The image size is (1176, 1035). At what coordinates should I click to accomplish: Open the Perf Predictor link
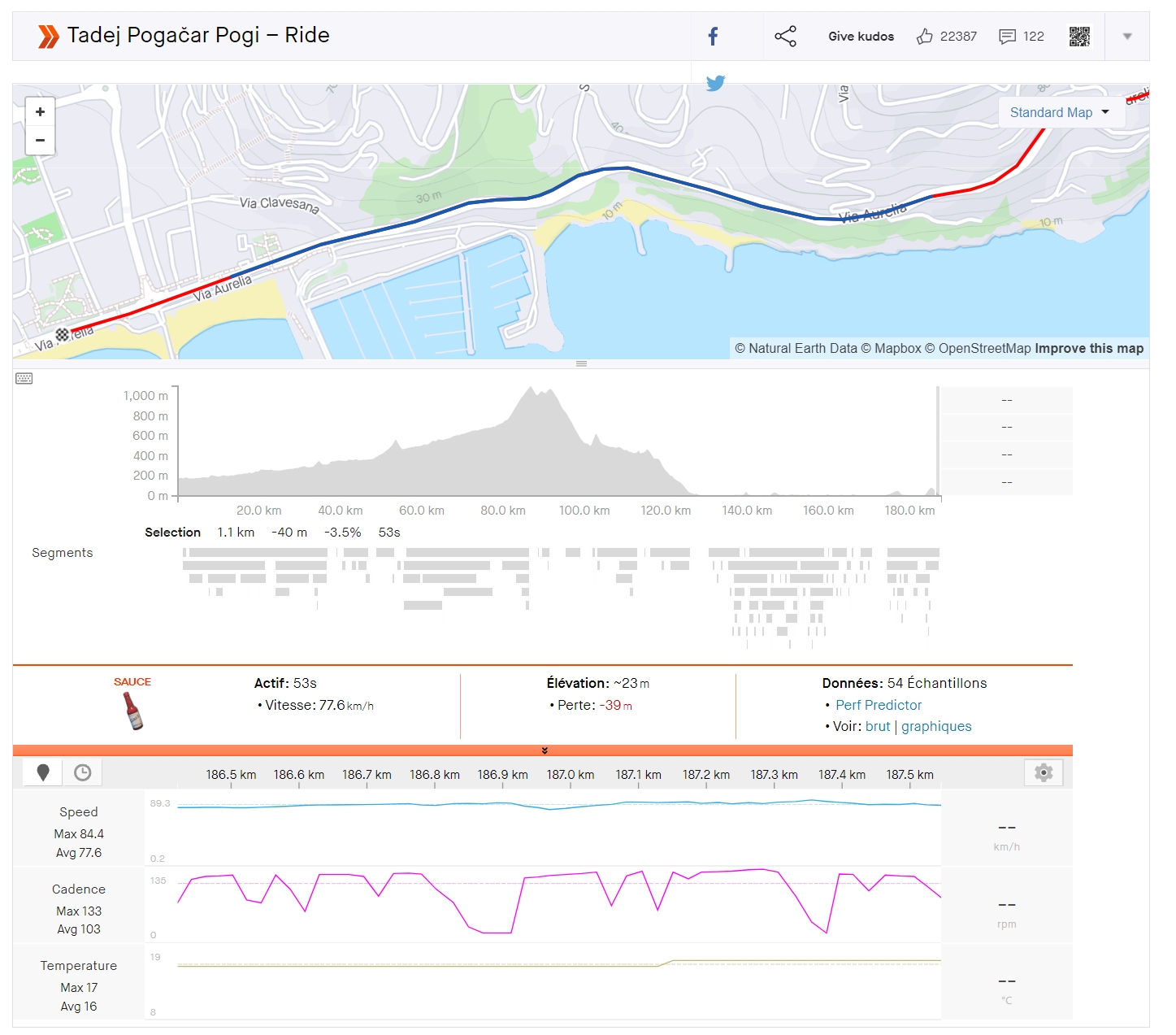click(x=879, y=705)
